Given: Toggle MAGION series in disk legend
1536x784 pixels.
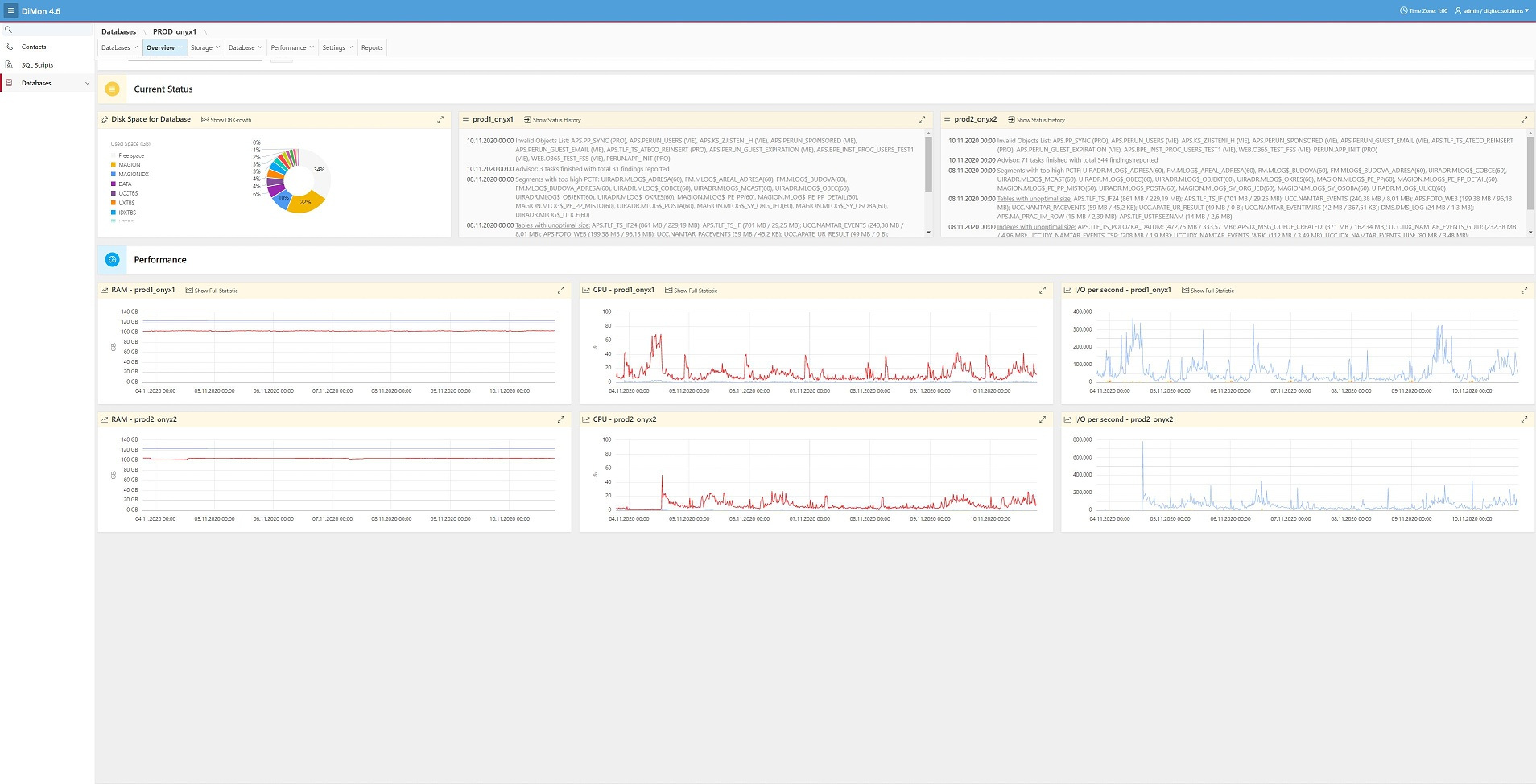Looking at the screenshot, I should [x=129, y=165].
